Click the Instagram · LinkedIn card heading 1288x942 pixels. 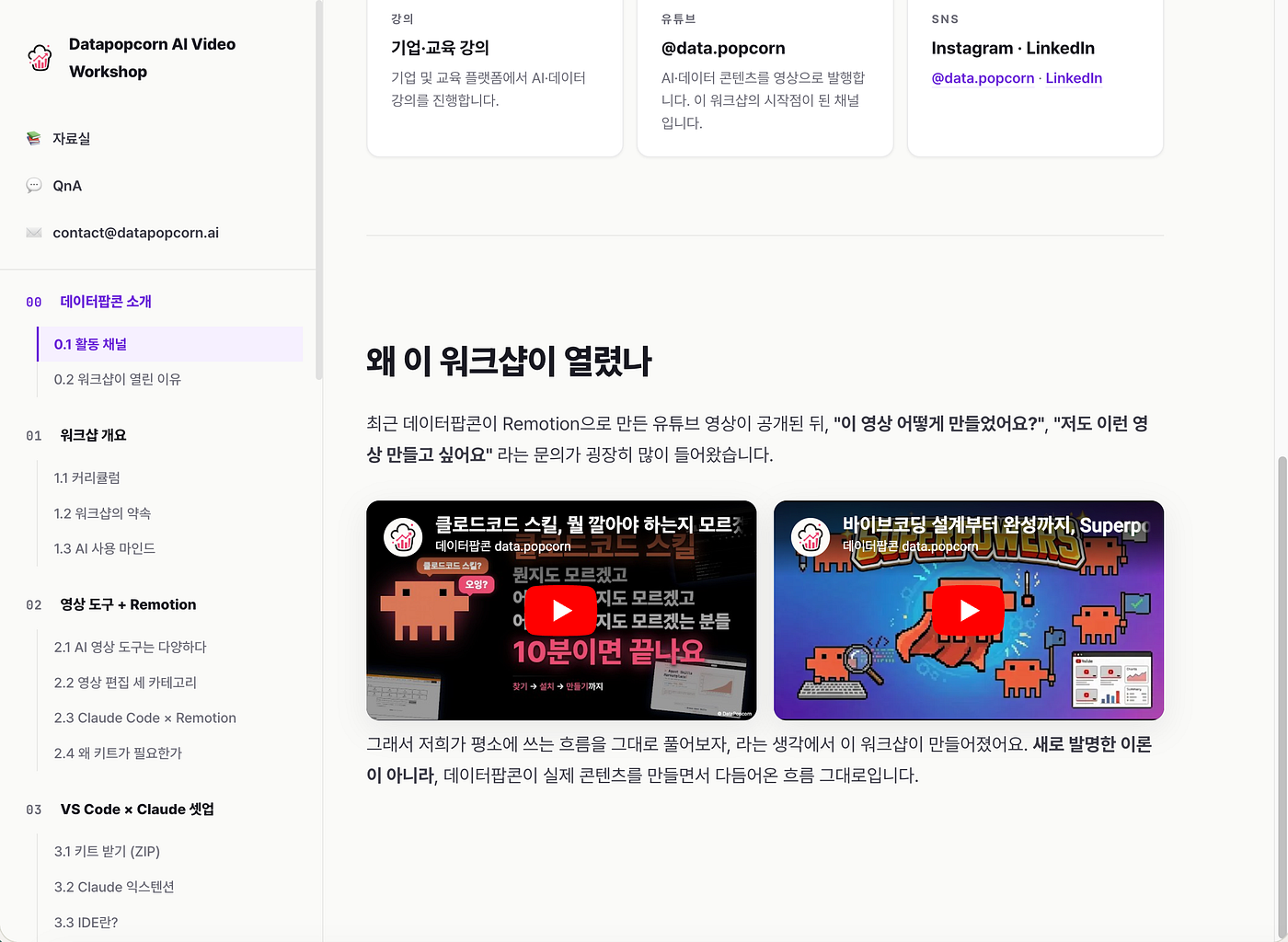point(1013,48)
